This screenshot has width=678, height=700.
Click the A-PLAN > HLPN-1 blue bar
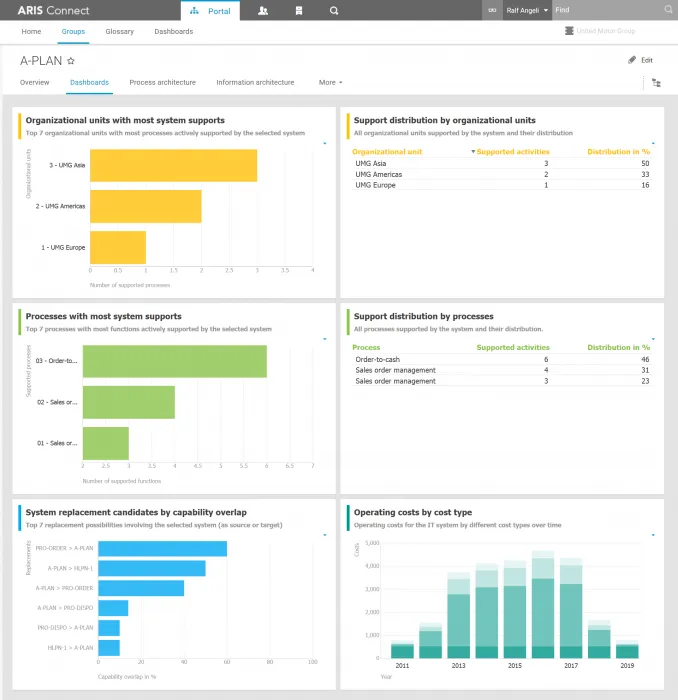pyautogui.click(x=152, y=568)
